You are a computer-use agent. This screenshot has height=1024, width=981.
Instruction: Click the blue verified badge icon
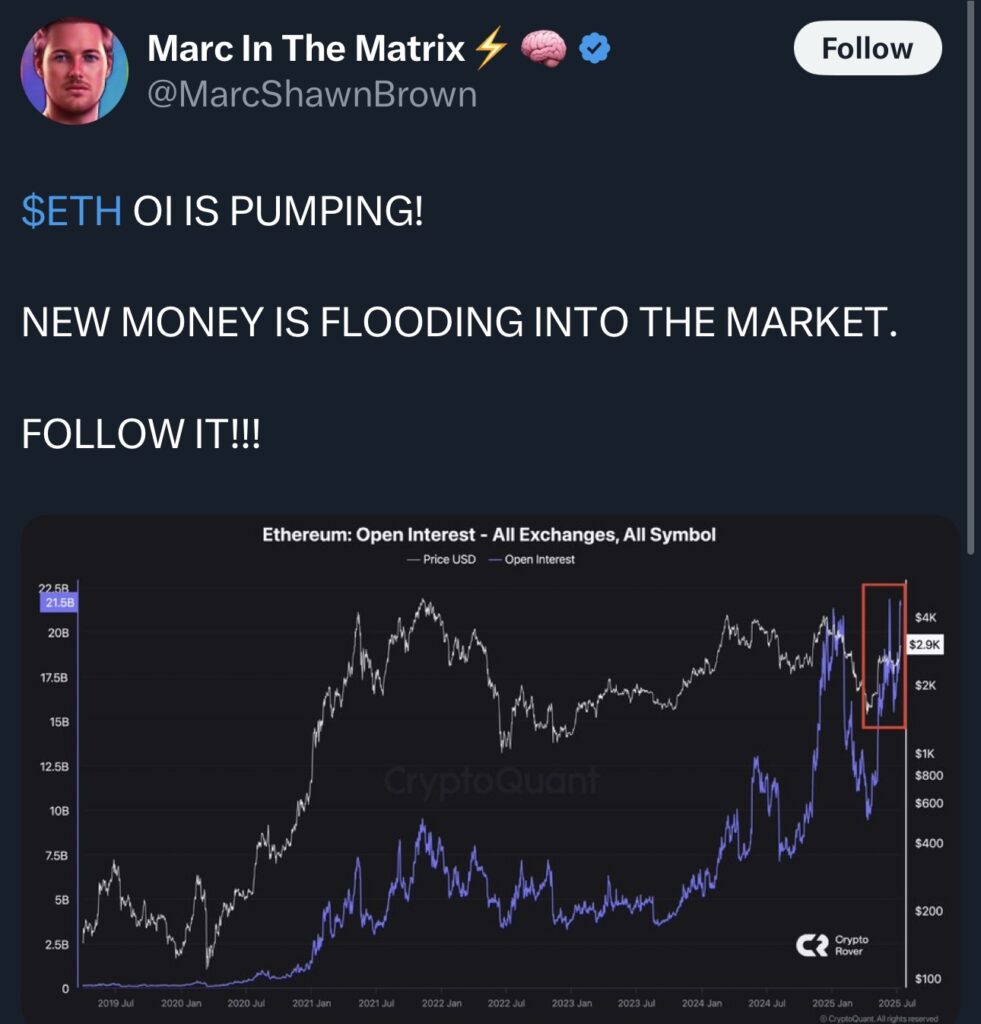point(594,48)
